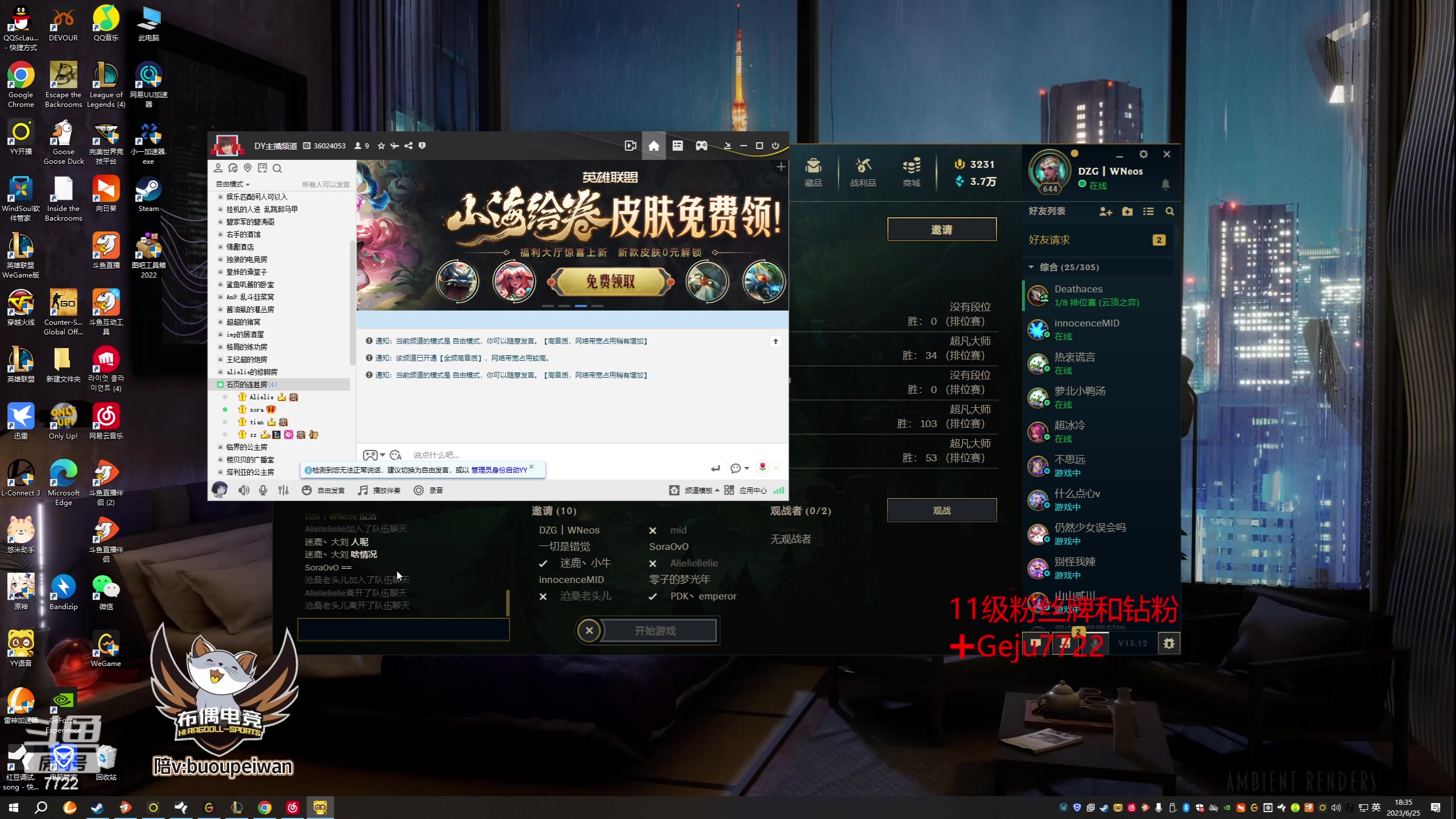The height and width of the screenshot is (819, 1456).
Task: Expand the 自由模式 channel mode dropdown
Action: [x=233, y=184]
